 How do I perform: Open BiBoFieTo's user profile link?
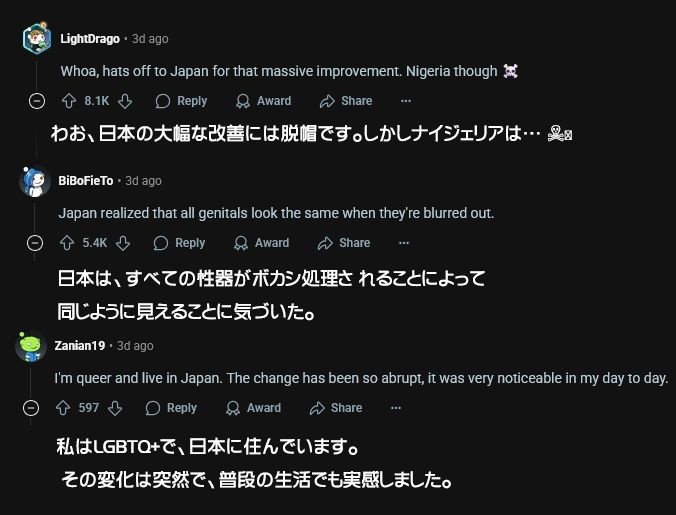(x=85, y=181)
